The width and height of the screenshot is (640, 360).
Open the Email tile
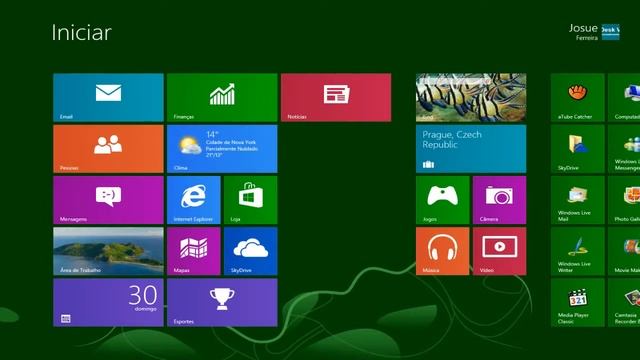pos(108,98)
